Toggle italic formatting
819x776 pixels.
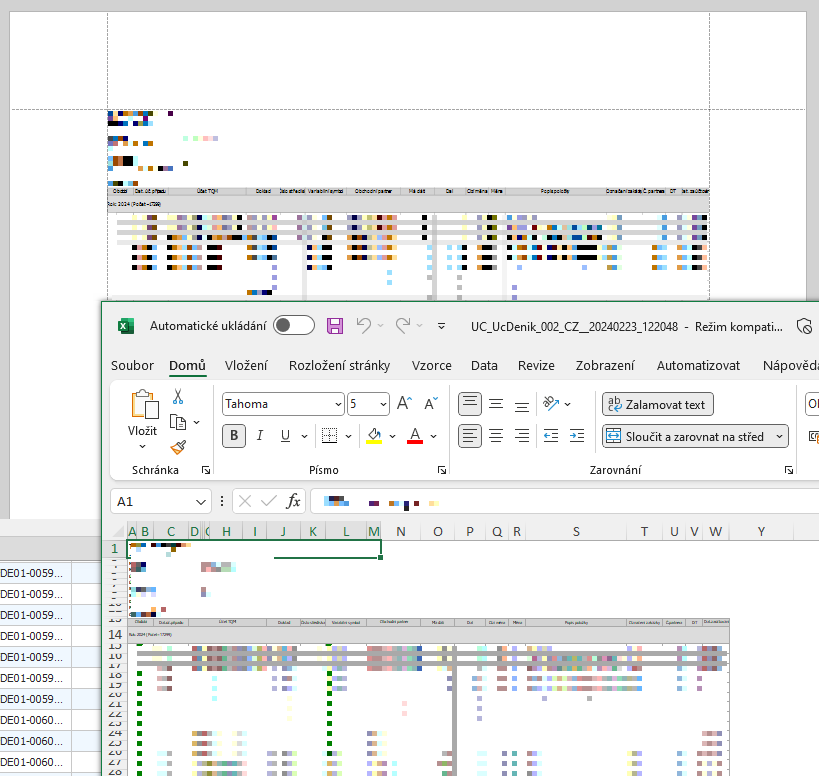pyautogui.click(x=260, y=436)
